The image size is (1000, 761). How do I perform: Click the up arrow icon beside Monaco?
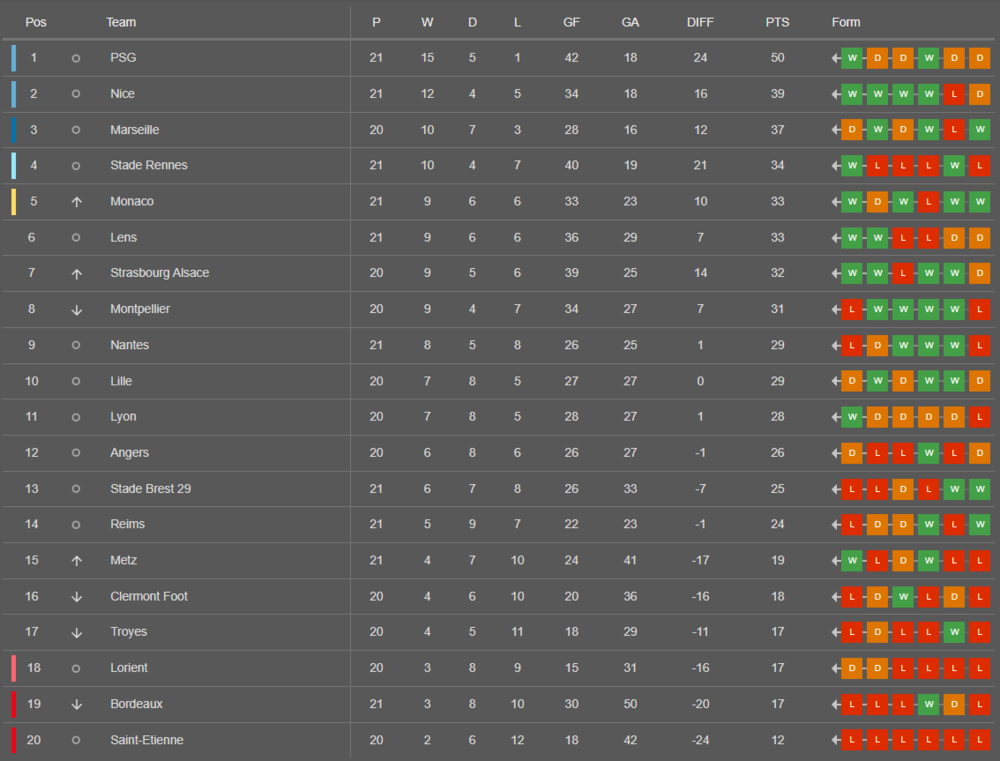[77, 202]
